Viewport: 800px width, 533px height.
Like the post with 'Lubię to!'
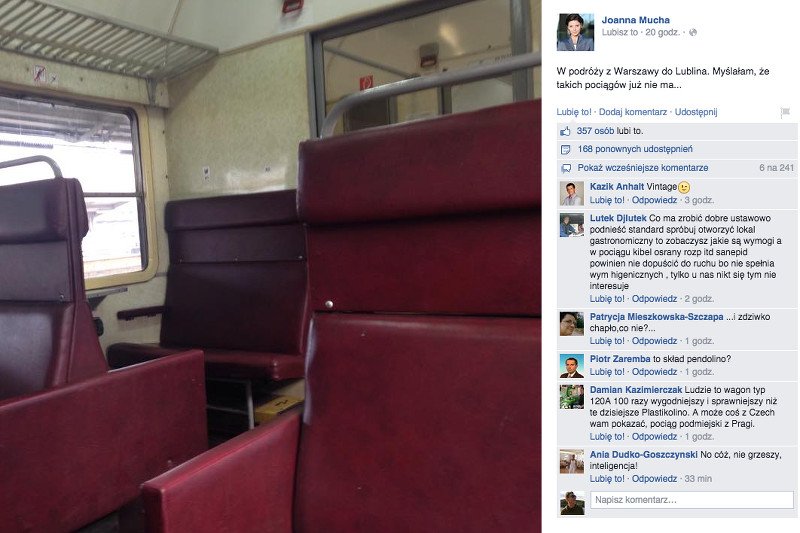click(x=574, y=112)
